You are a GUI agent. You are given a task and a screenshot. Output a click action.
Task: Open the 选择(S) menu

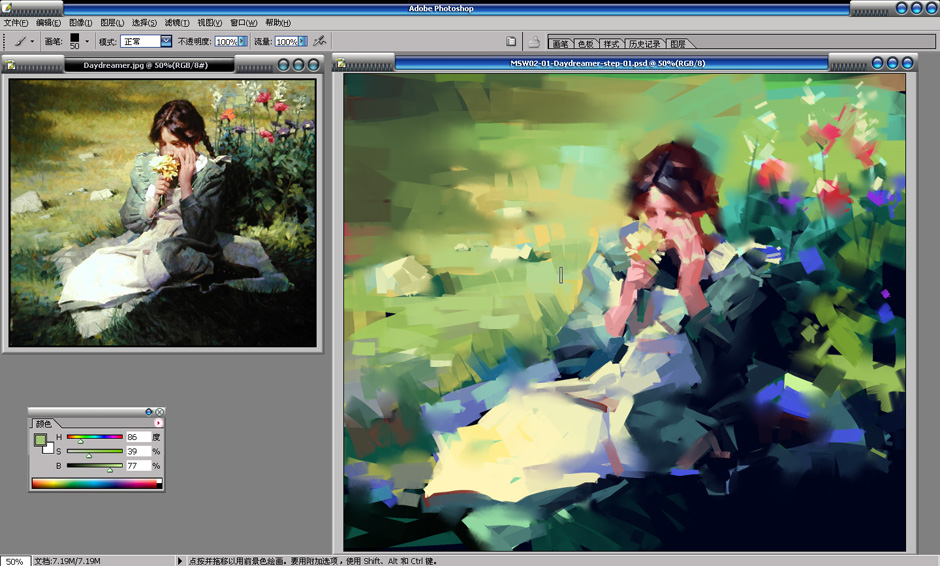[144, 23]
